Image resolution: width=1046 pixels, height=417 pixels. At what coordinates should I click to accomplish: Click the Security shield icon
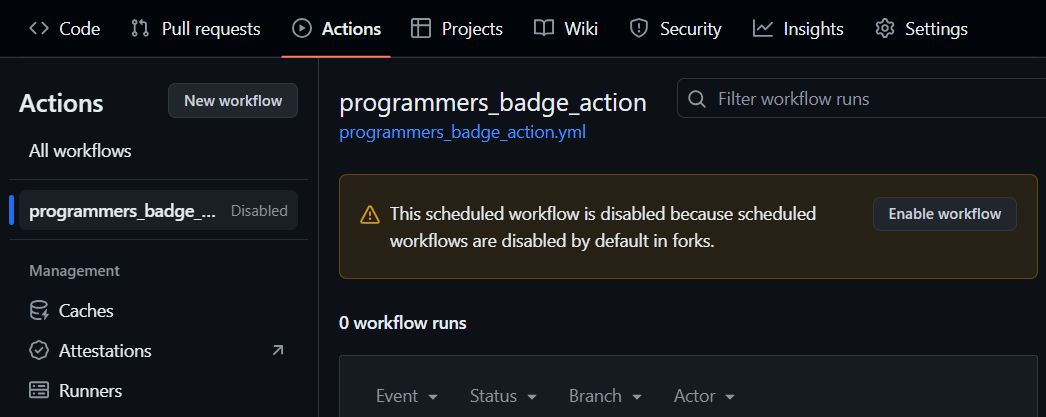tap(639, 29)
